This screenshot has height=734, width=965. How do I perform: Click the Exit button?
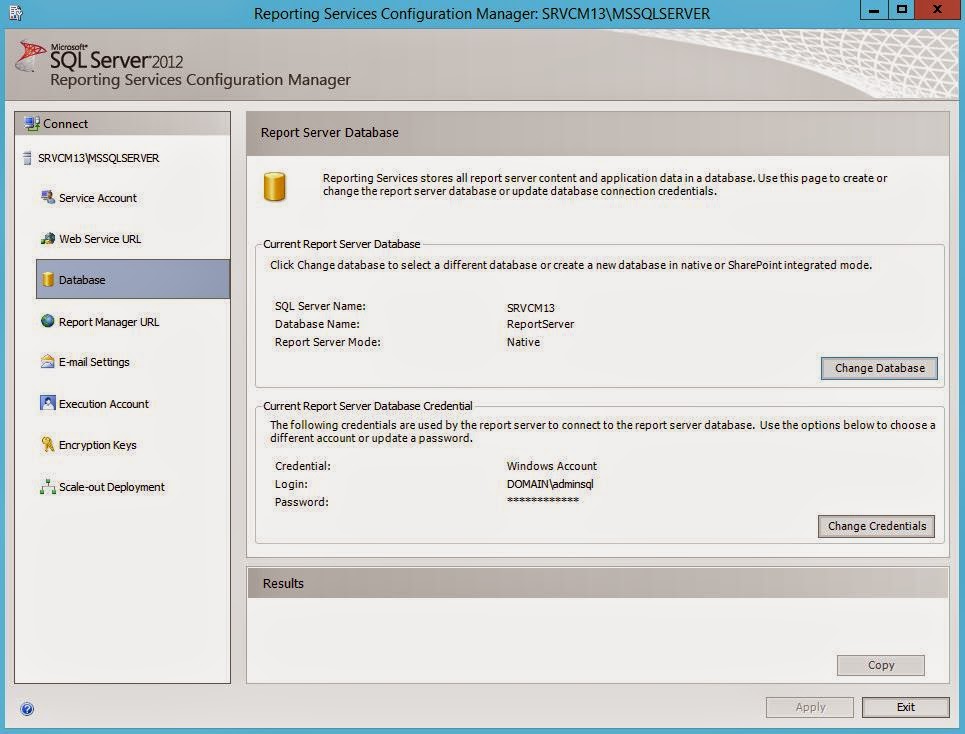pyautogui.click(x=905, y=707)
